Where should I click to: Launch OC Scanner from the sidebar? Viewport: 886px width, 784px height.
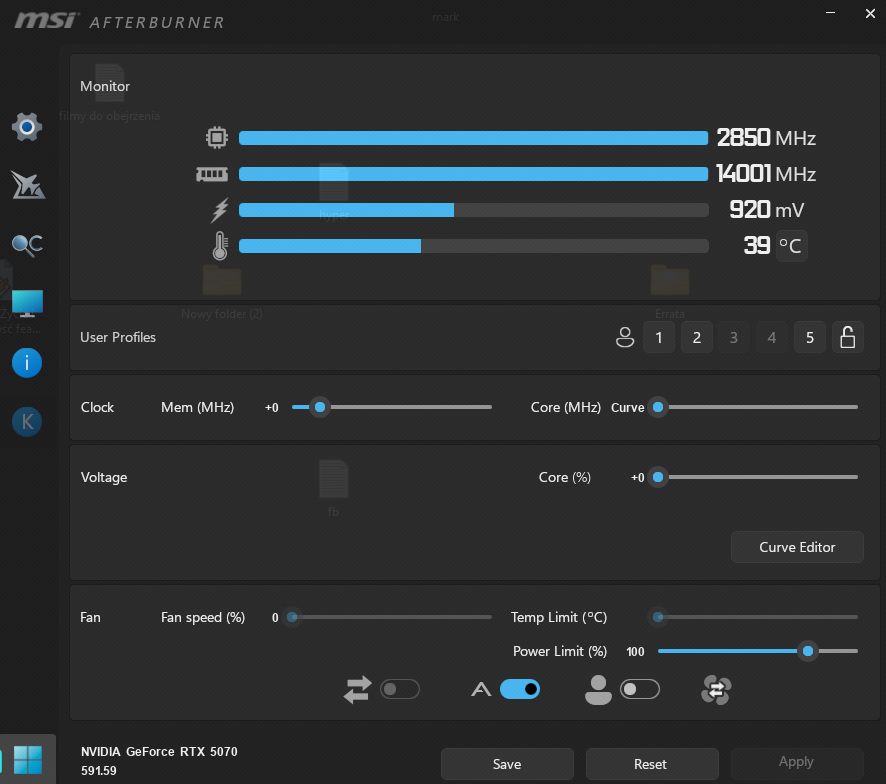coord(27,244)
